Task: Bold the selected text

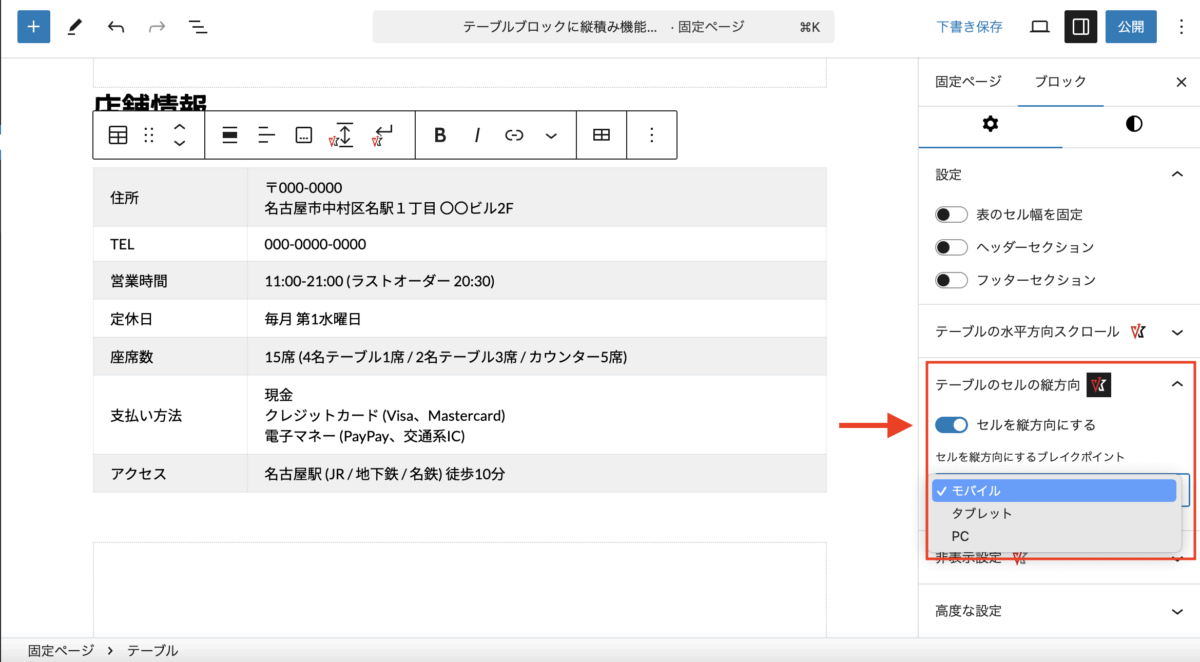Action: coord(439,134)
